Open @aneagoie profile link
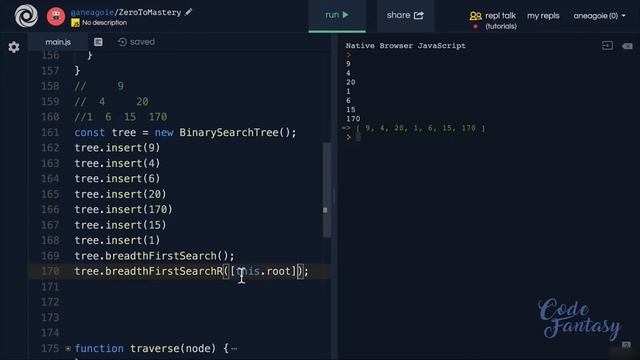 [92, 12]
